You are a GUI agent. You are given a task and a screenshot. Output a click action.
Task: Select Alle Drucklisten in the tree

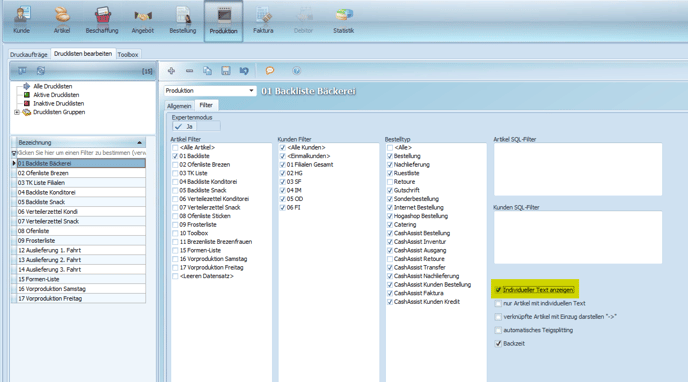[x=53, y=86]
